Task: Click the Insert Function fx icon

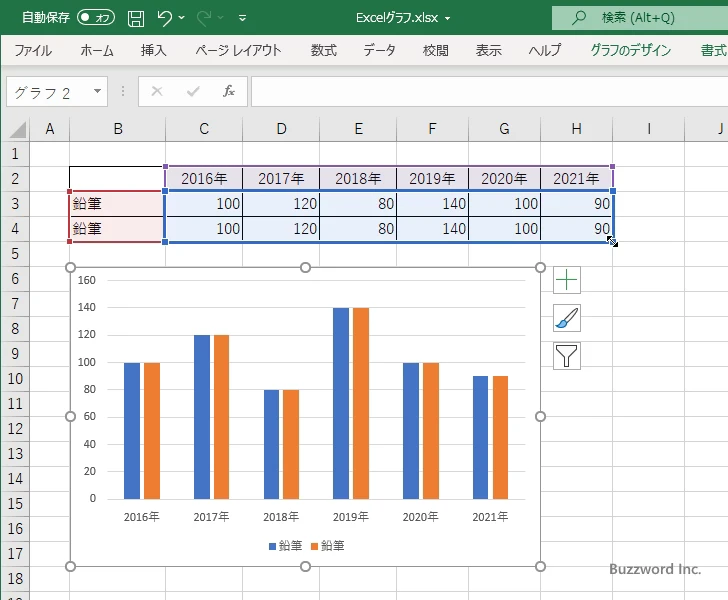Action: point(229,91)
